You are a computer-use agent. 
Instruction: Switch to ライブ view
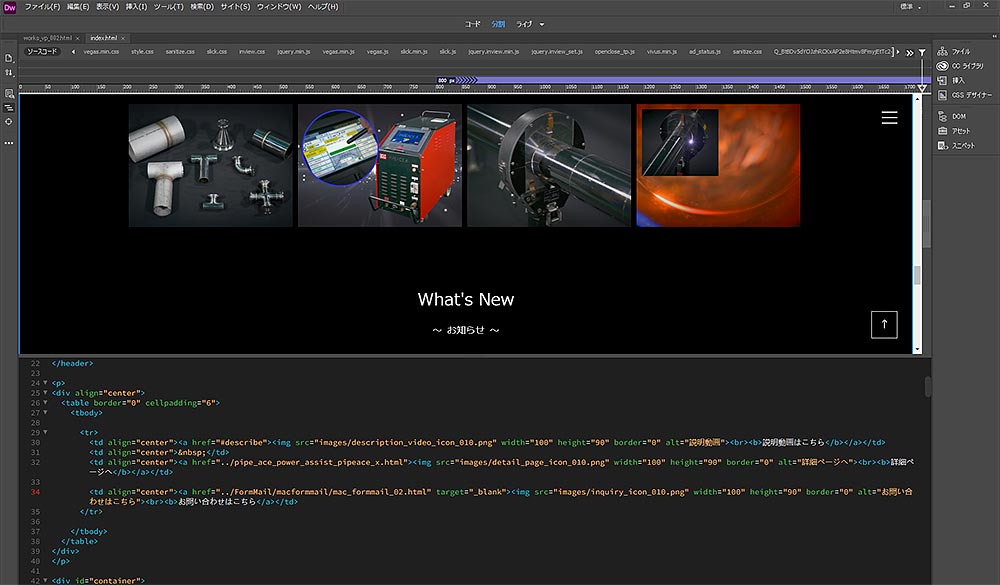click(524, 24)
